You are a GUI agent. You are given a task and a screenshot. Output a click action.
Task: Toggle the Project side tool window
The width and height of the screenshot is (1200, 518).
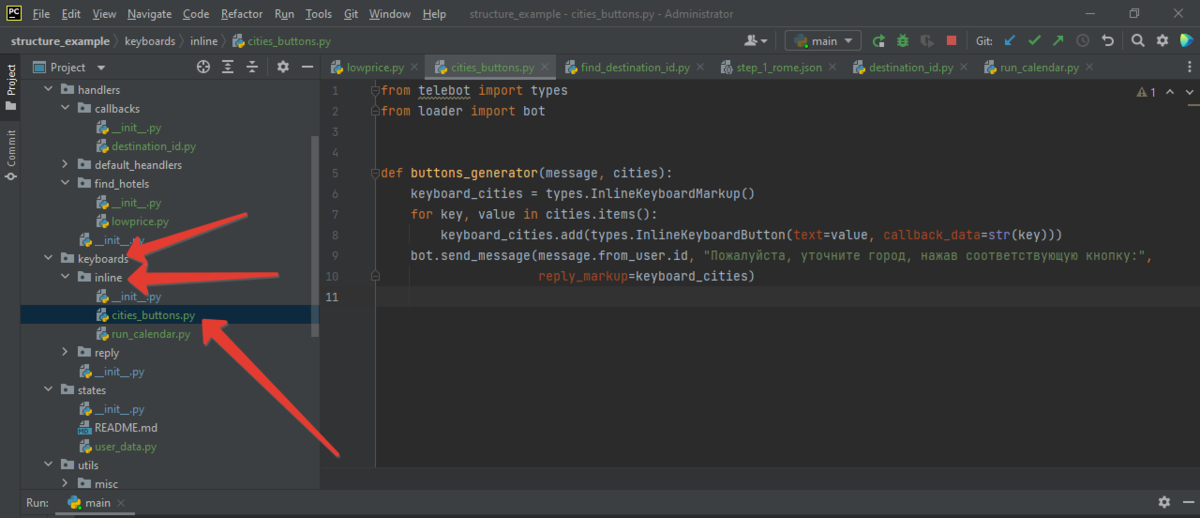pos(11,87)
